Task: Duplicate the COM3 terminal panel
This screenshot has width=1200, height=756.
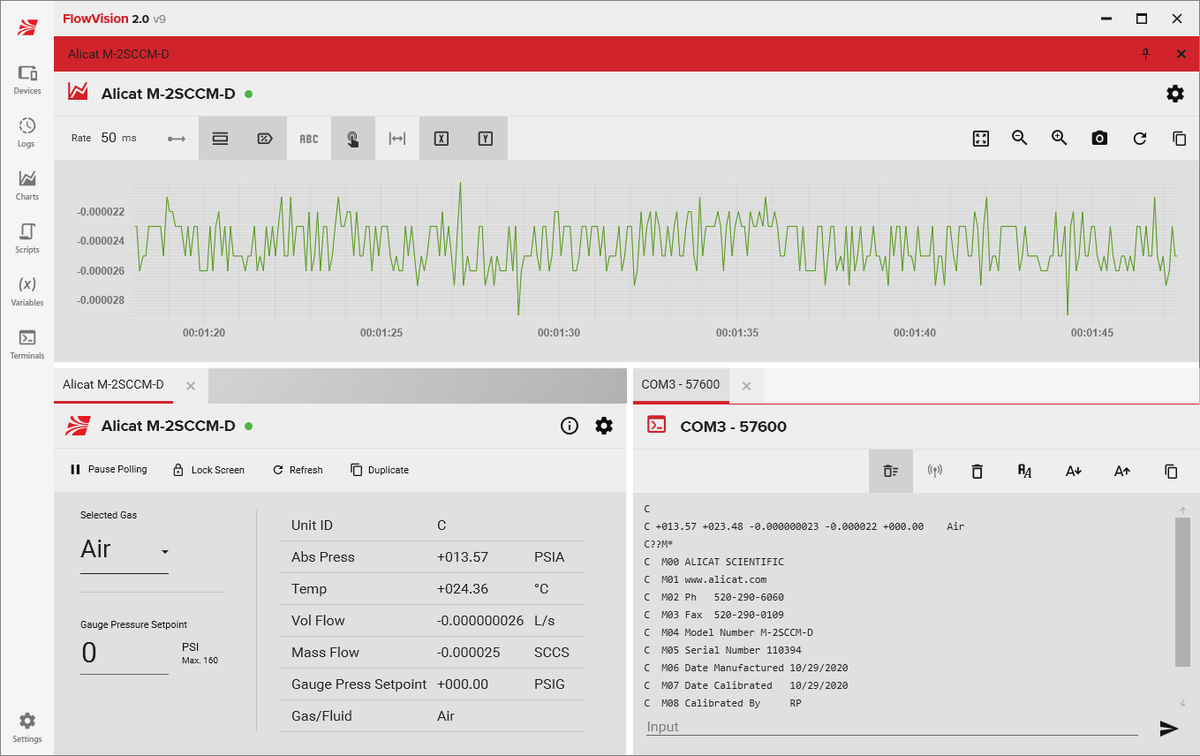Action: pyautogui.click(x=1171, y=471)
